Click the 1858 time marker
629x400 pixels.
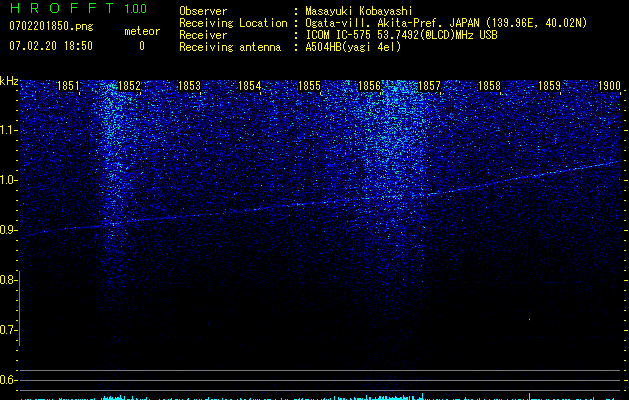tap(489, 86)
